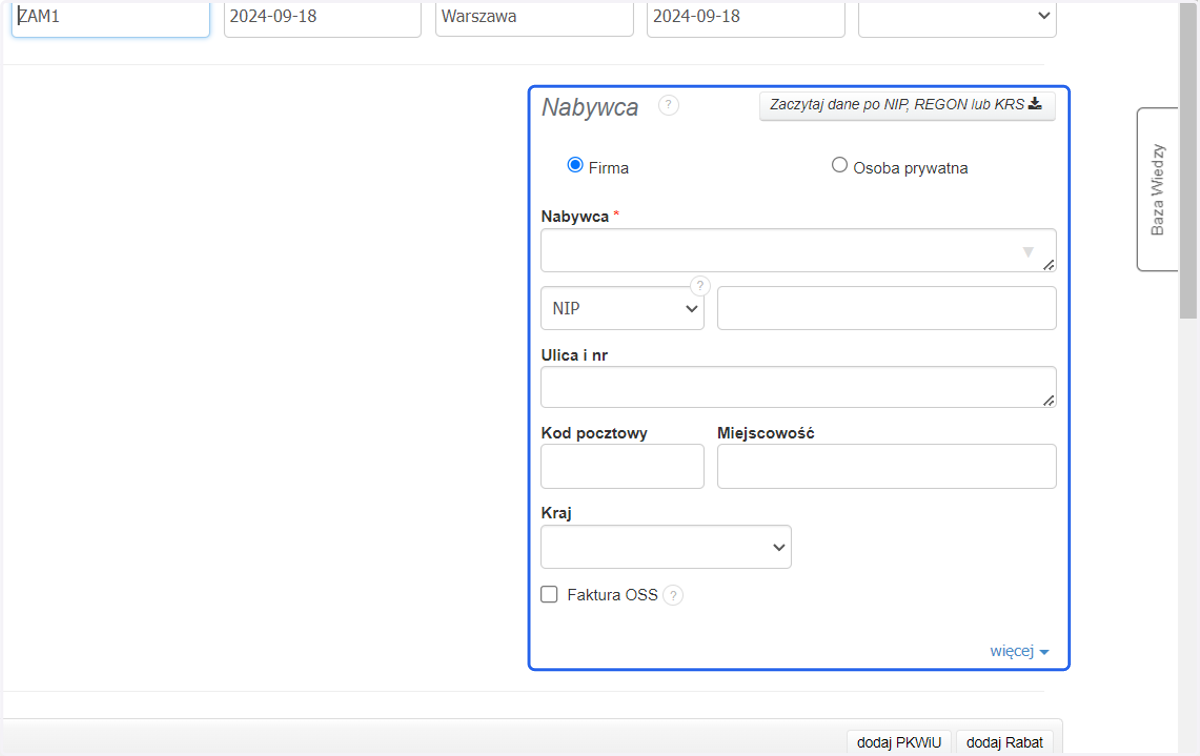Click the dodaj PKWiU button
Viewport: 1200px width, 756px height.
(900, 742)
